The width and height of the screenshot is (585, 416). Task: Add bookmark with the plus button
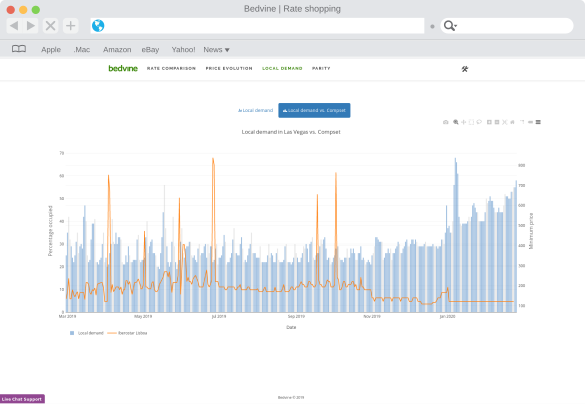pos(71,26)
